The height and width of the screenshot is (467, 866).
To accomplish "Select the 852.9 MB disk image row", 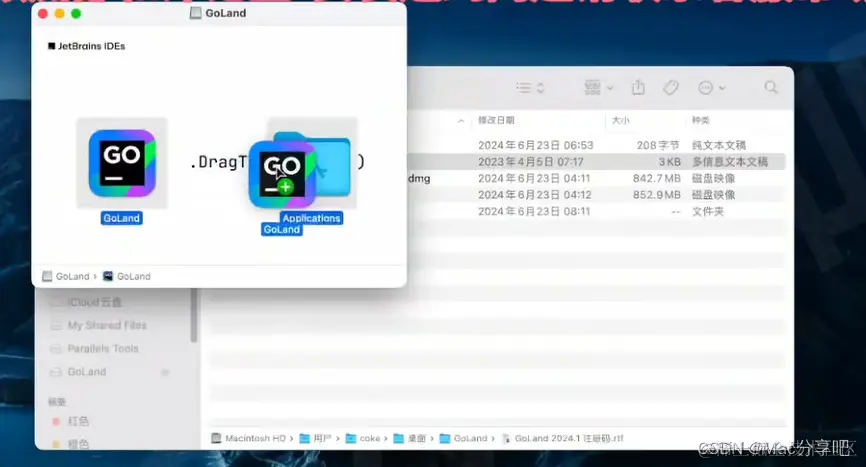I will tap(596, 195).
